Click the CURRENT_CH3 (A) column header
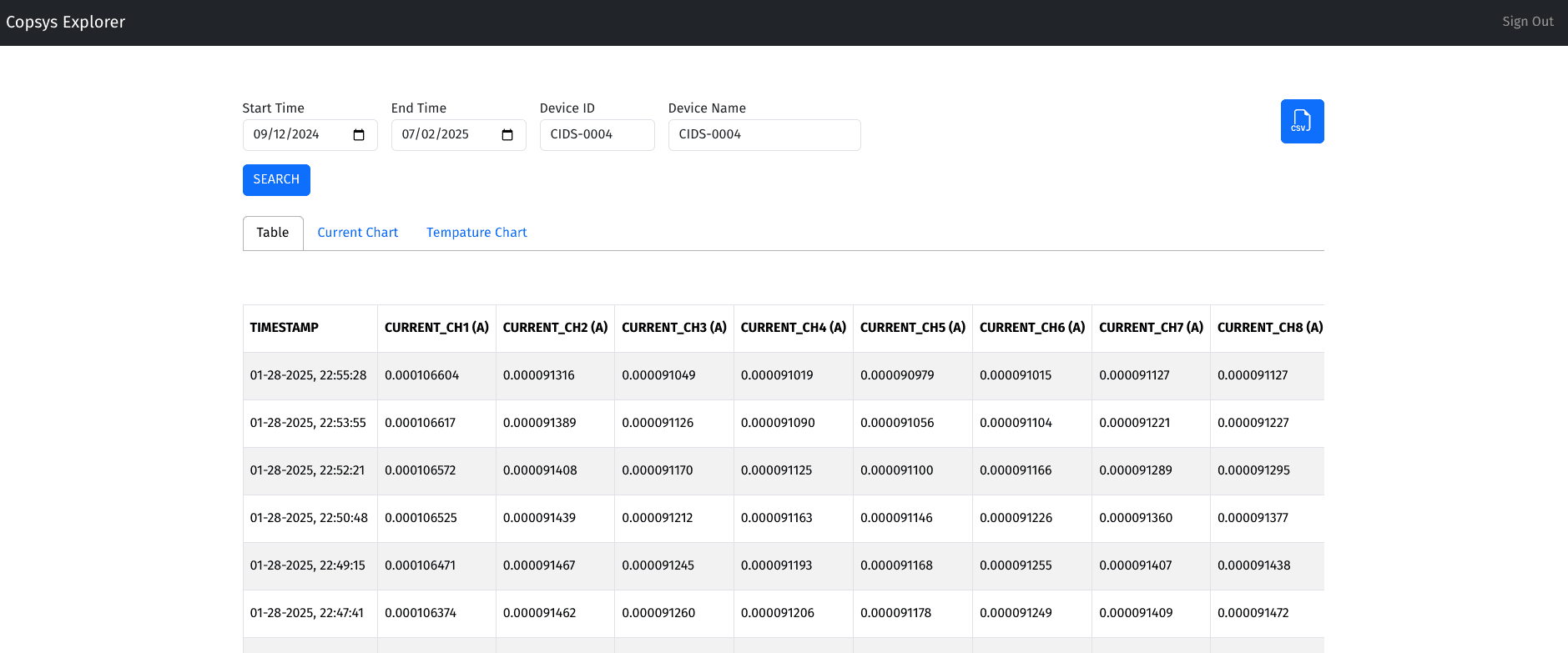 point(674,328)
